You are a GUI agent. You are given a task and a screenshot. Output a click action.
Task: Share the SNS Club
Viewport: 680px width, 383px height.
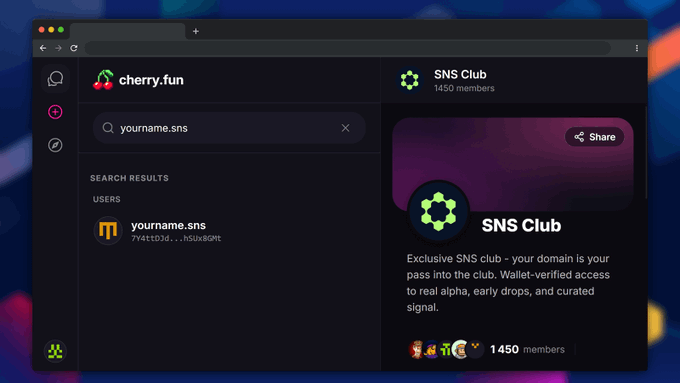(595, 137)
